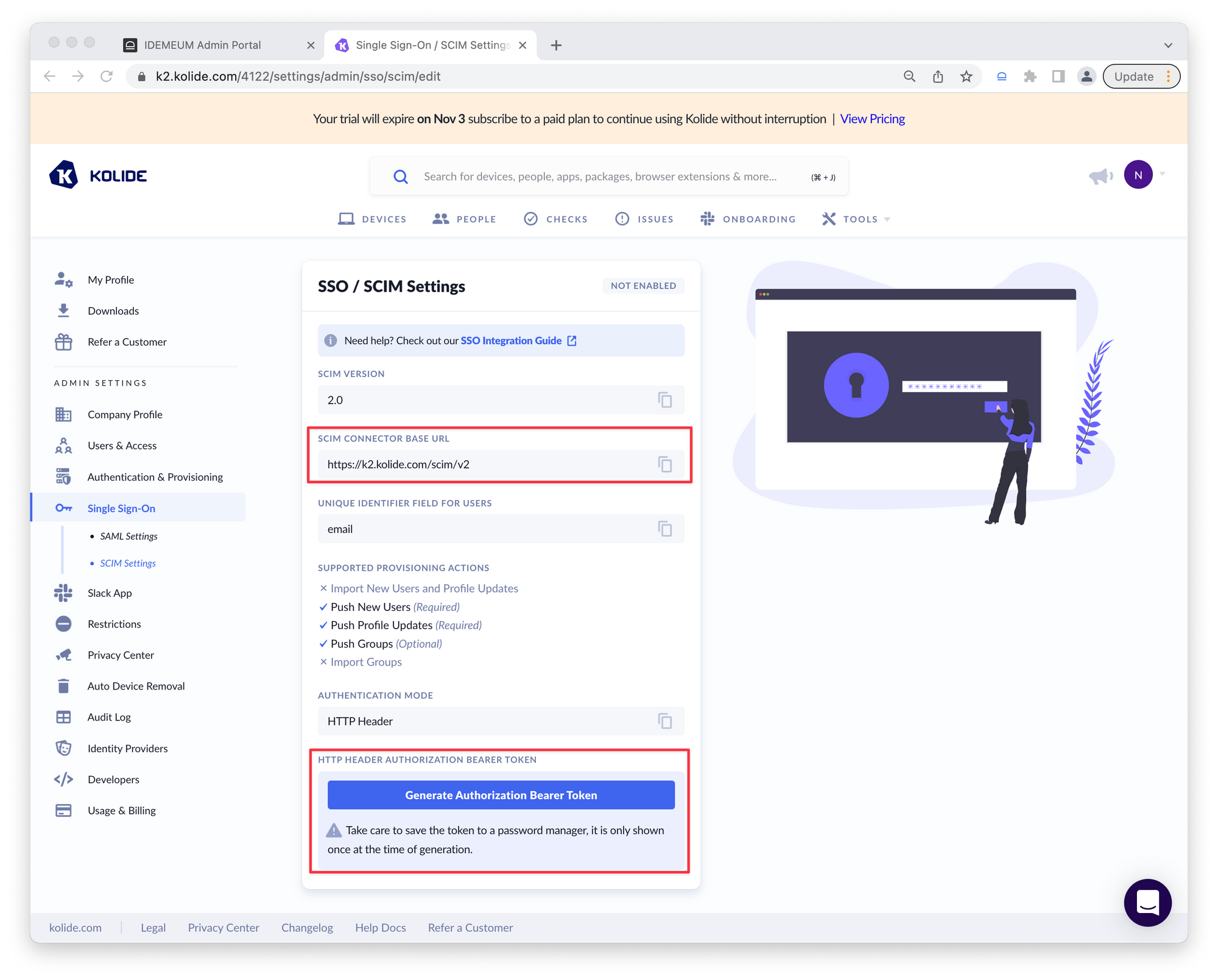Viewport: 1218px width, 980px height.
Task: Reload the current page
Action: (107, 76)
